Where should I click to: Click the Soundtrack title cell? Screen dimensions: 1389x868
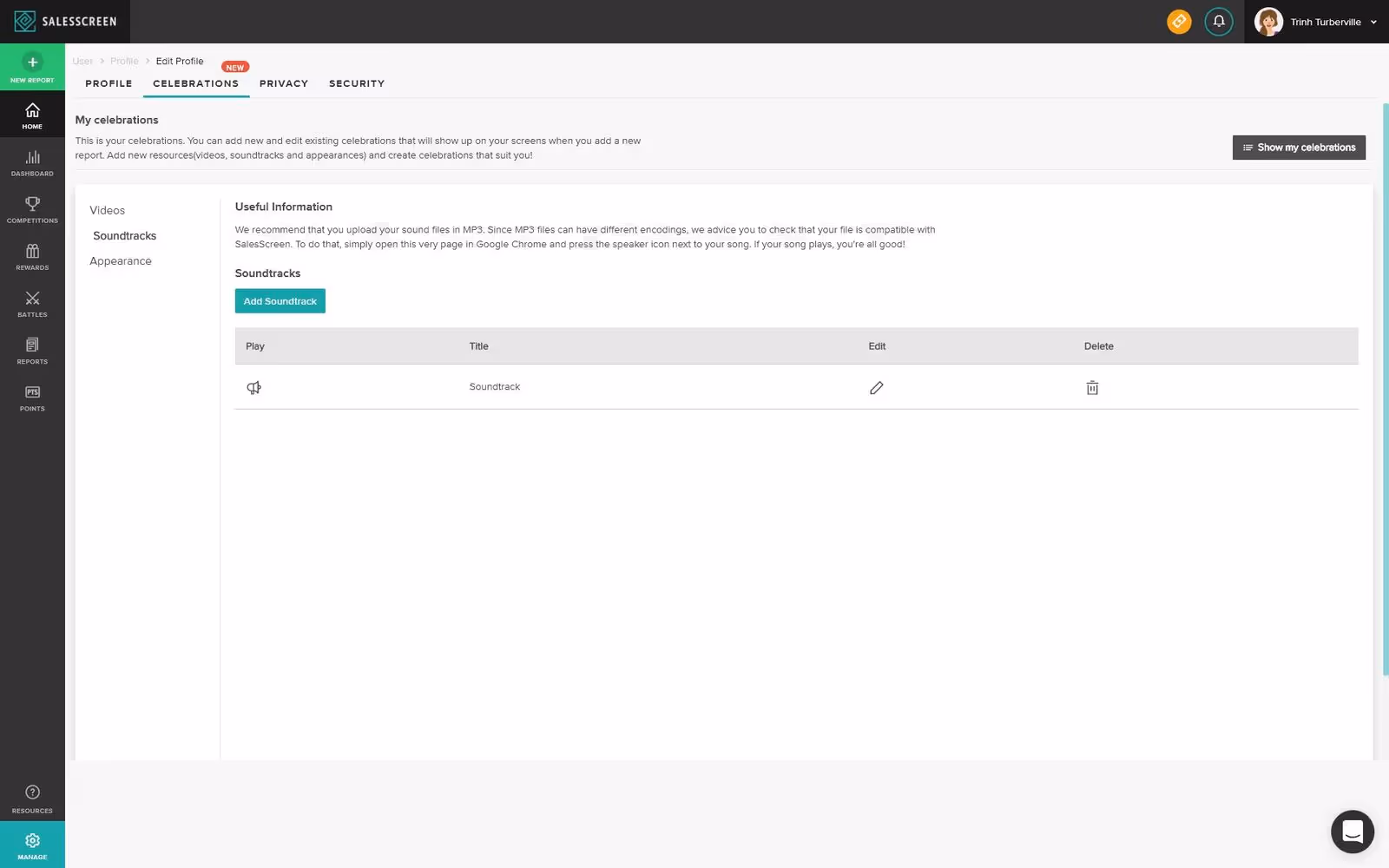click(x=495, y=387)
